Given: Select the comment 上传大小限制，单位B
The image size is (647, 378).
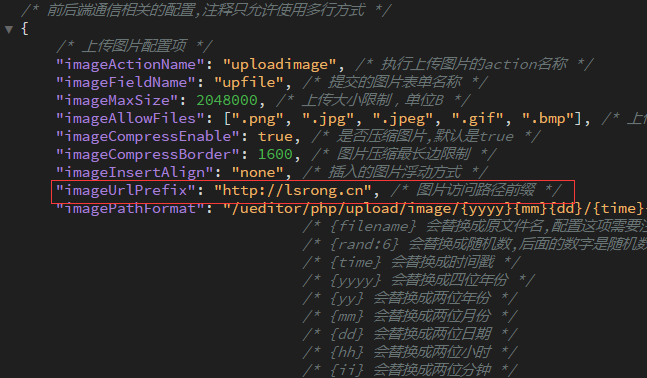Looking at the screenshot, I should [x=373, y=100].
